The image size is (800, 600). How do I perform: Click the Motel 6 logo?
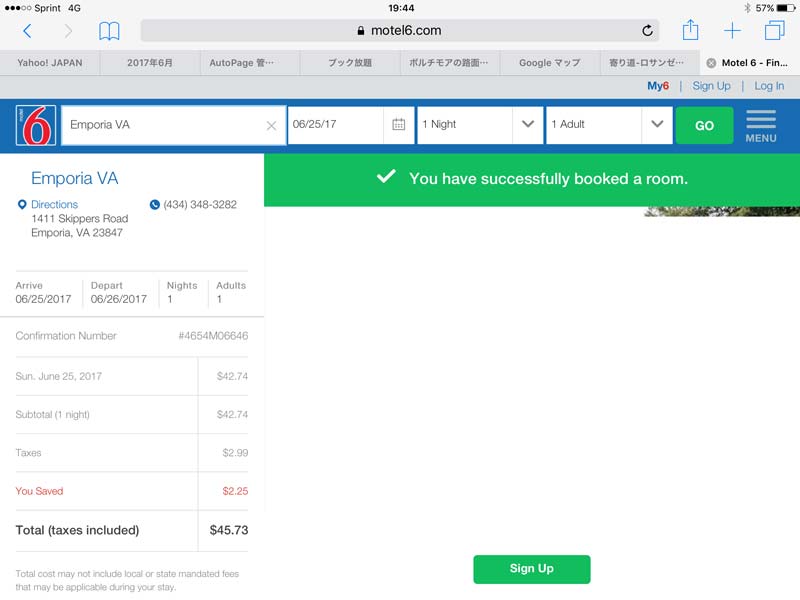[x=36, y=126]
